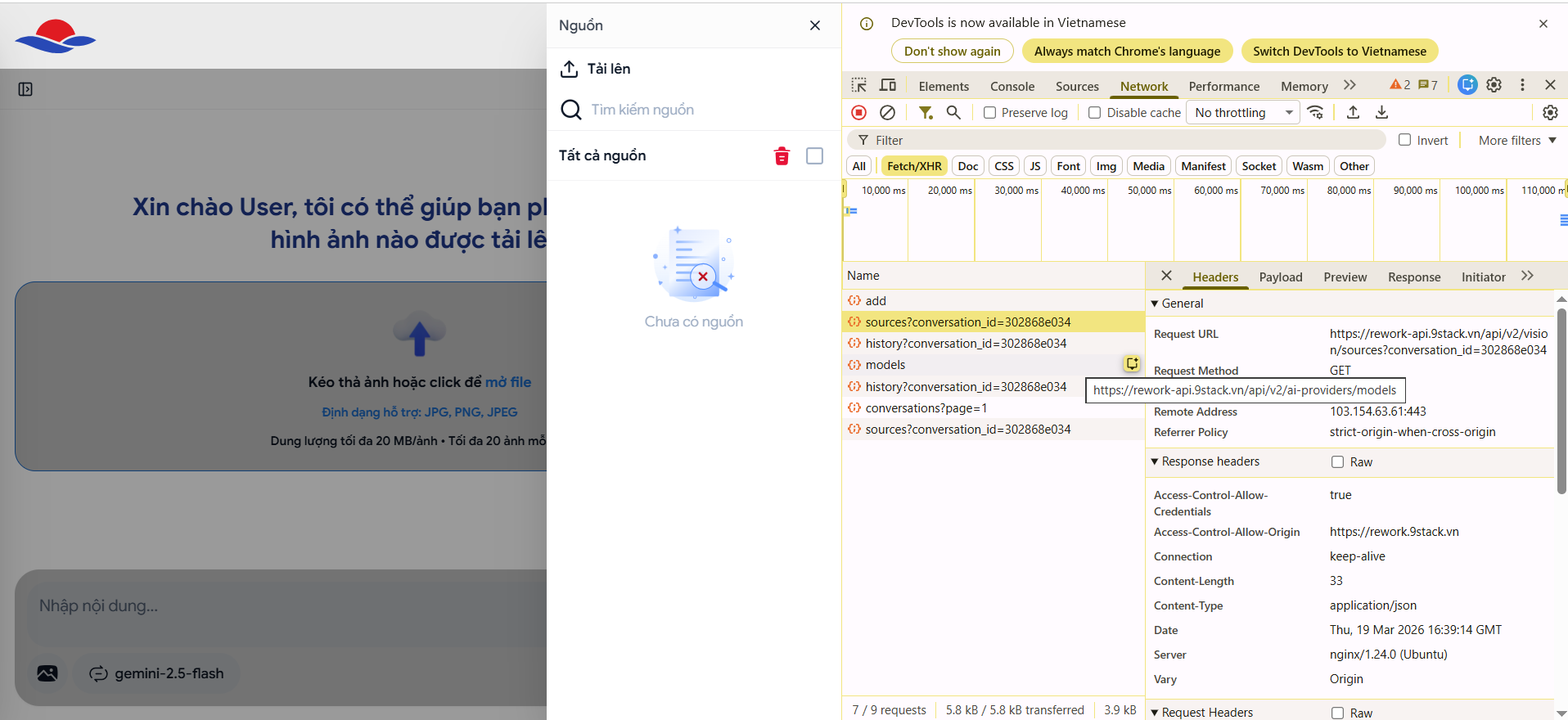Click the red trash delete sources icon

pos(782,156)
